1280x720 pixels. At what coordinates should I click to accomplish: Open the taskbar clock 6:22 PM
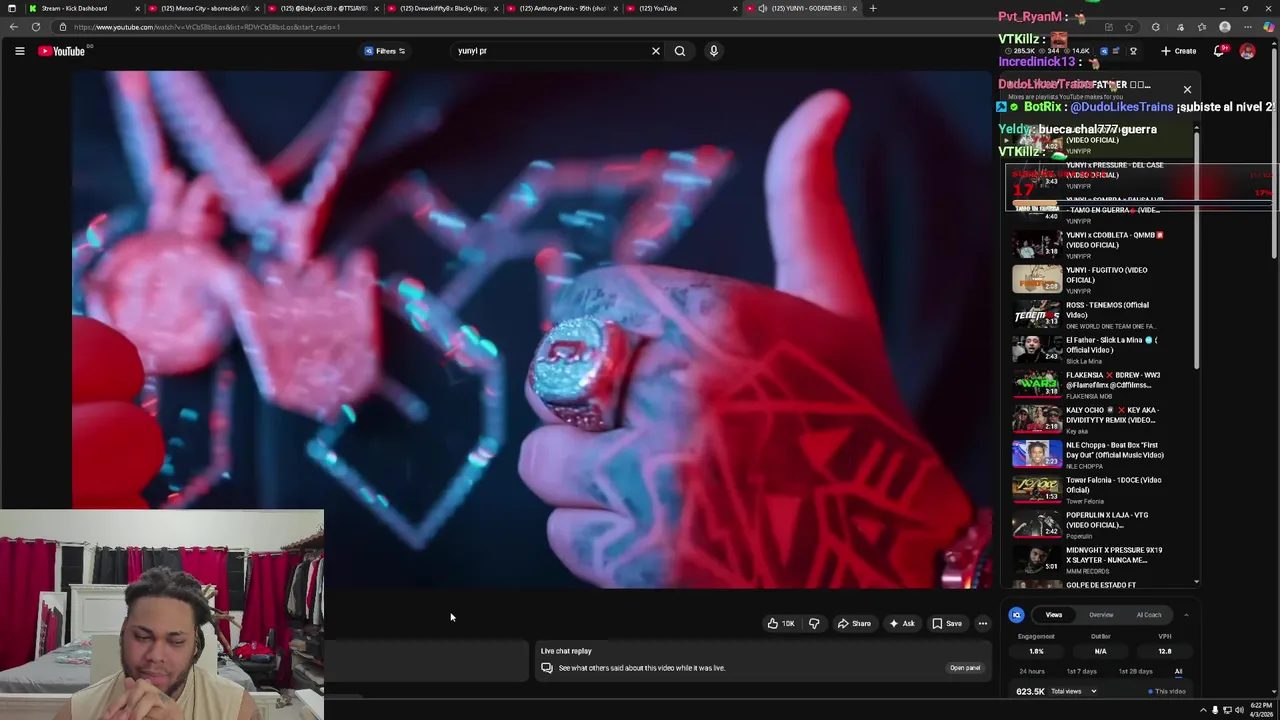point(1259,710)
